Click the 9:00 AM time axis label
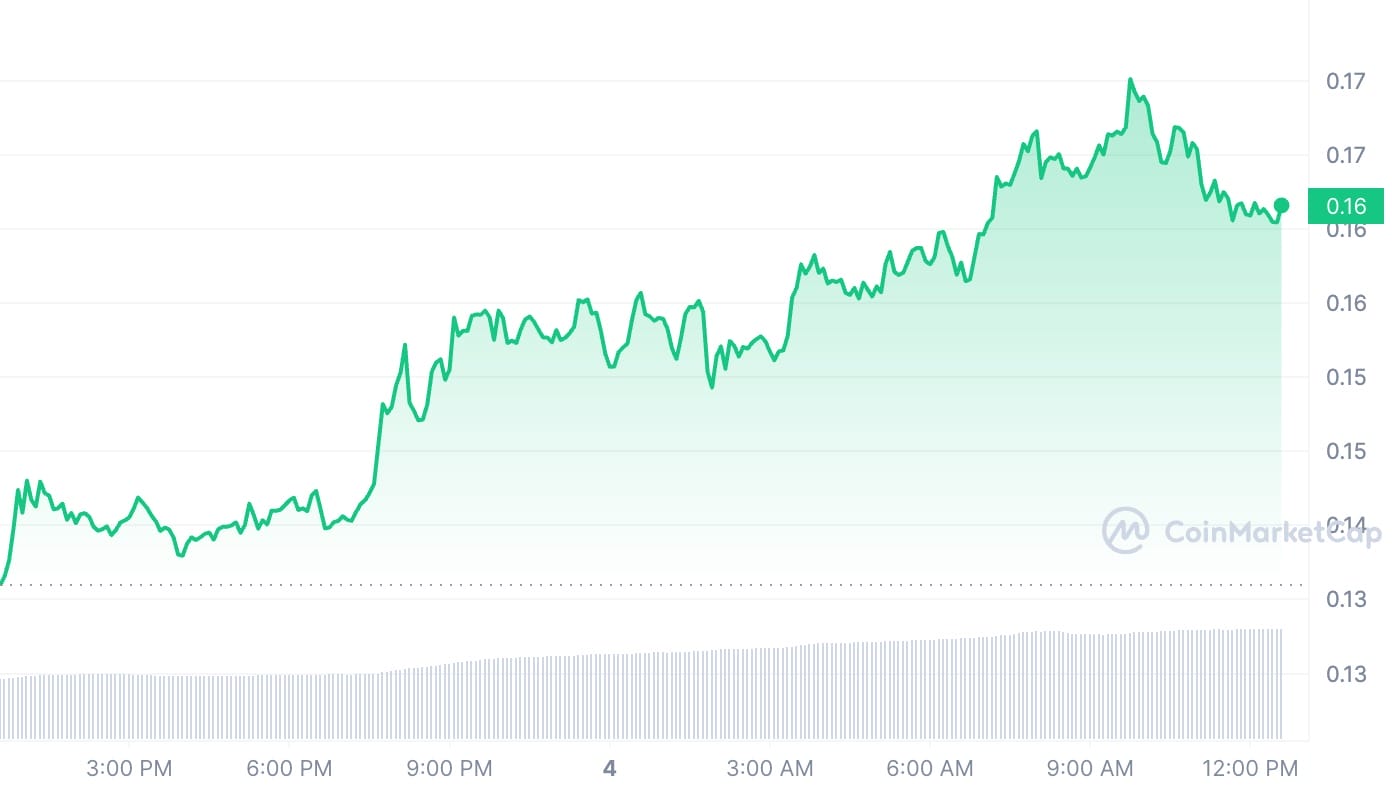 [x=1090, y=768]
